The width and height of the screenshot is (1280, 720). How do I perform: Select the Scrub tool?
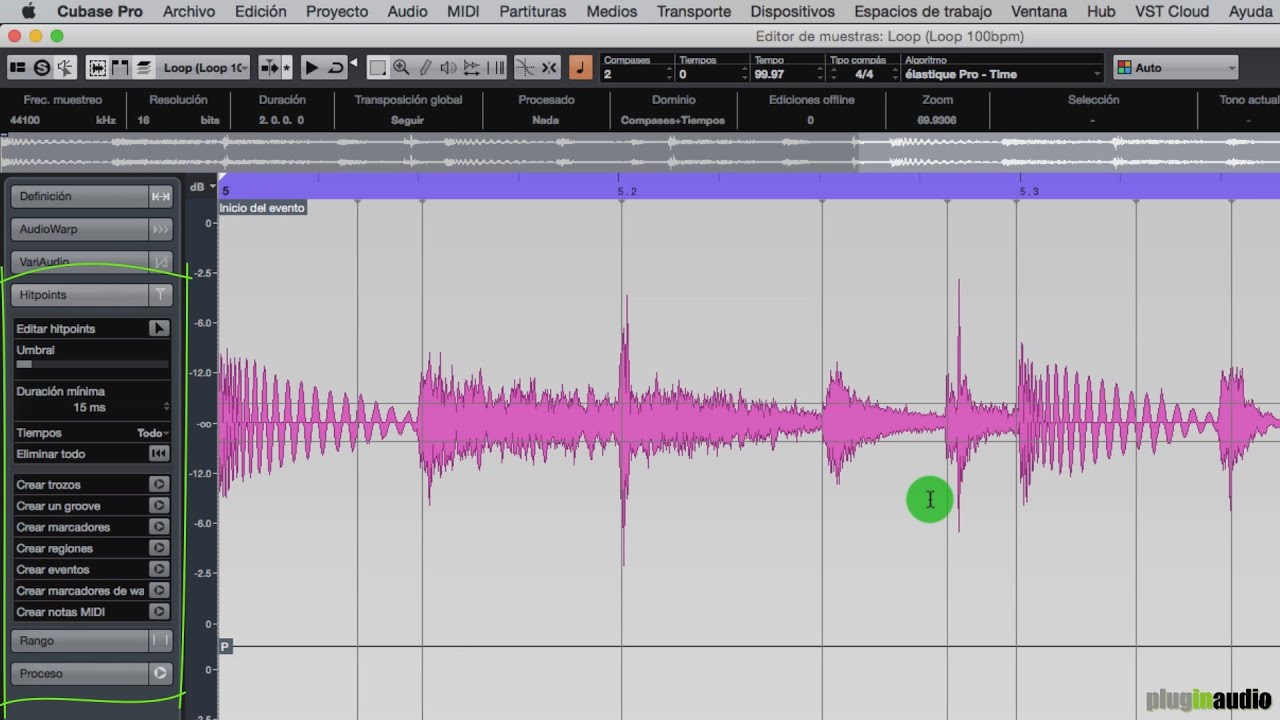472,68
